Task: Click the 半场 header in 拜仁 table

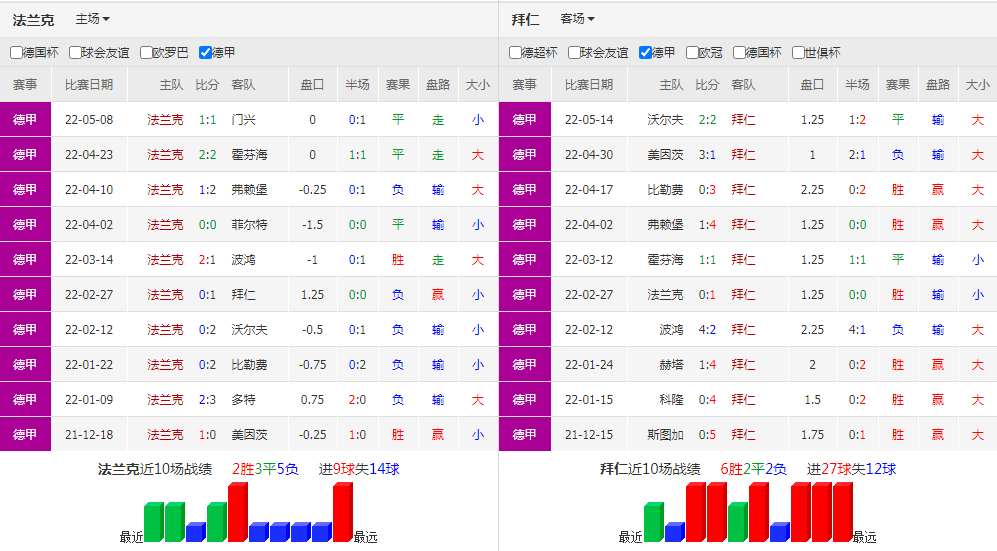Action: point(857,85)
